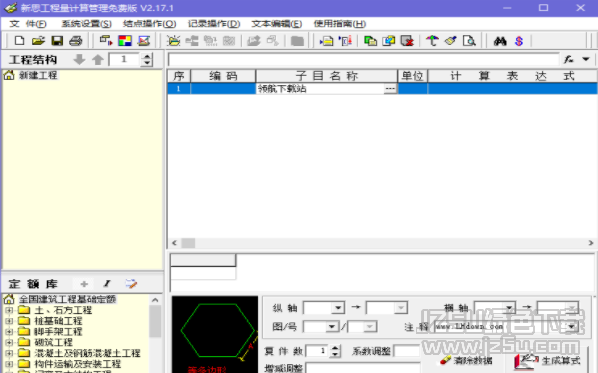Click down arrow in 工程结构 panel header
This screenshot has width=598, height=373.
tap(79, 59)
